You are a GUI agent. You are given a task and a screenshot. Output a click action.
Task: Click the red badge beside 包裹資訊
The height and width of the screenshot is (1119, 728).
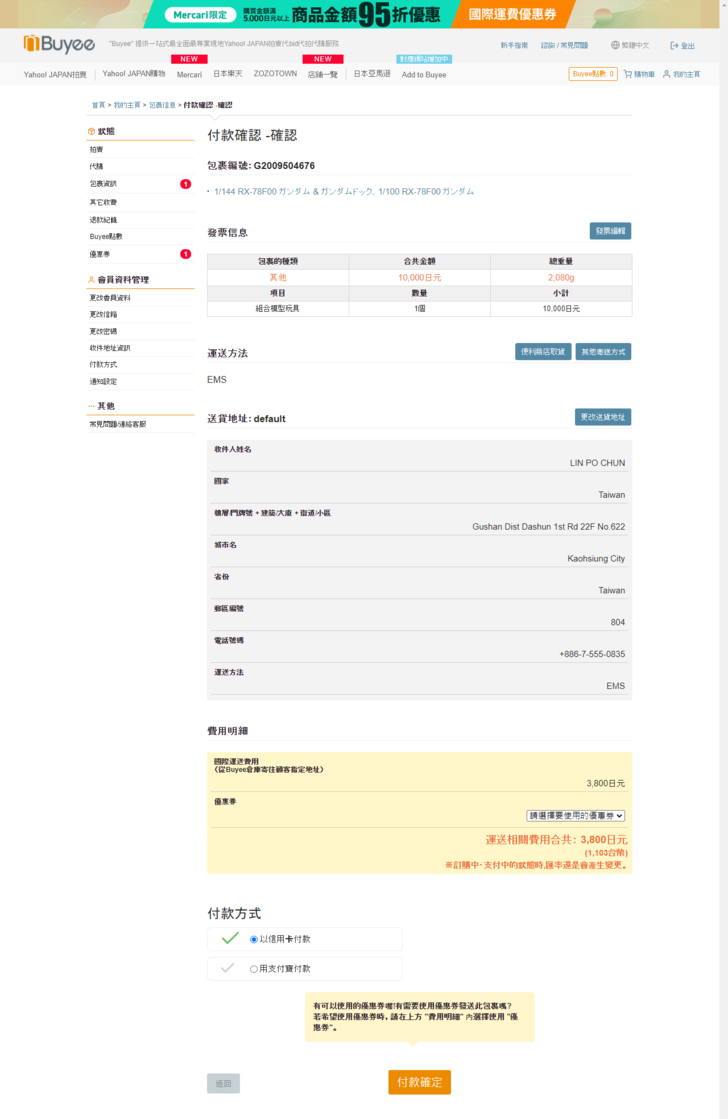coord(186,184)
